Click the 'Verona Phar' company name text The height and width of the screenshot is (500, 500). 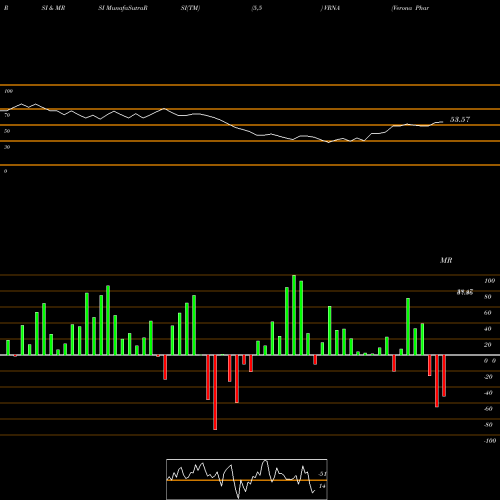point(410,8)
